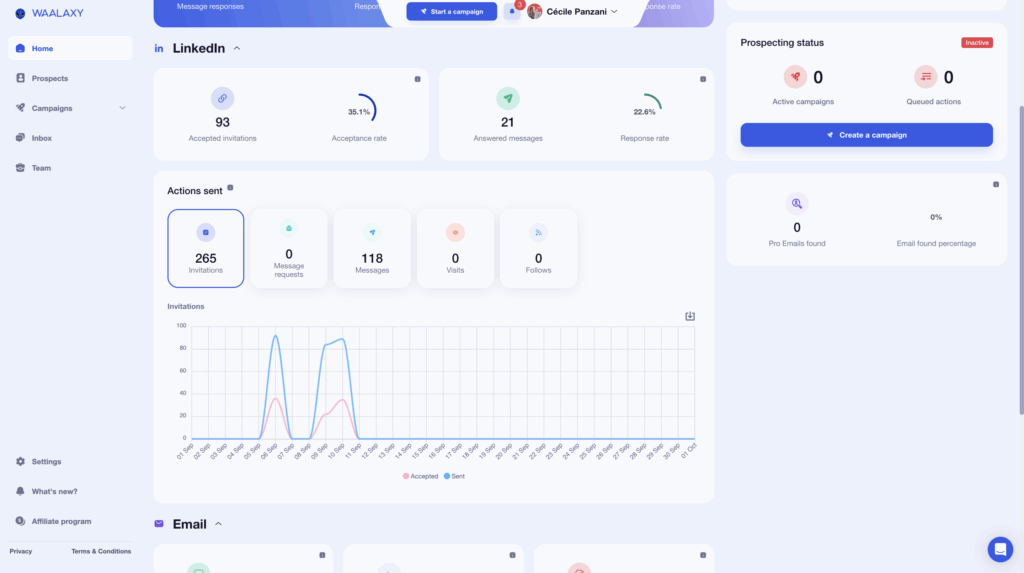Click info icon next to Actions sent

pyautogui.click(x=230, y=188)
